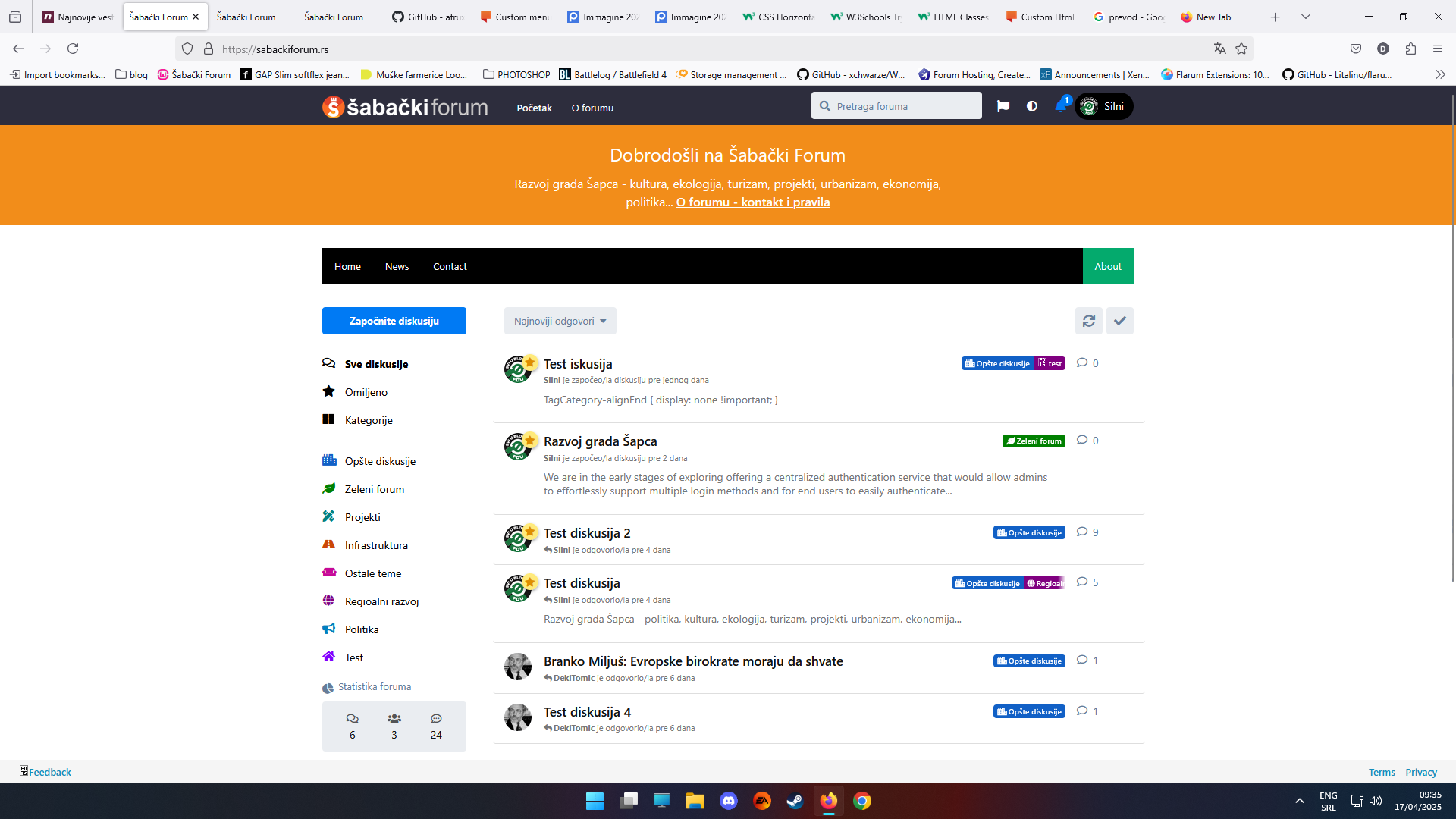Open the Silni user account menu
Screen dimensions: 1456x819
(x=1104, y=106)
